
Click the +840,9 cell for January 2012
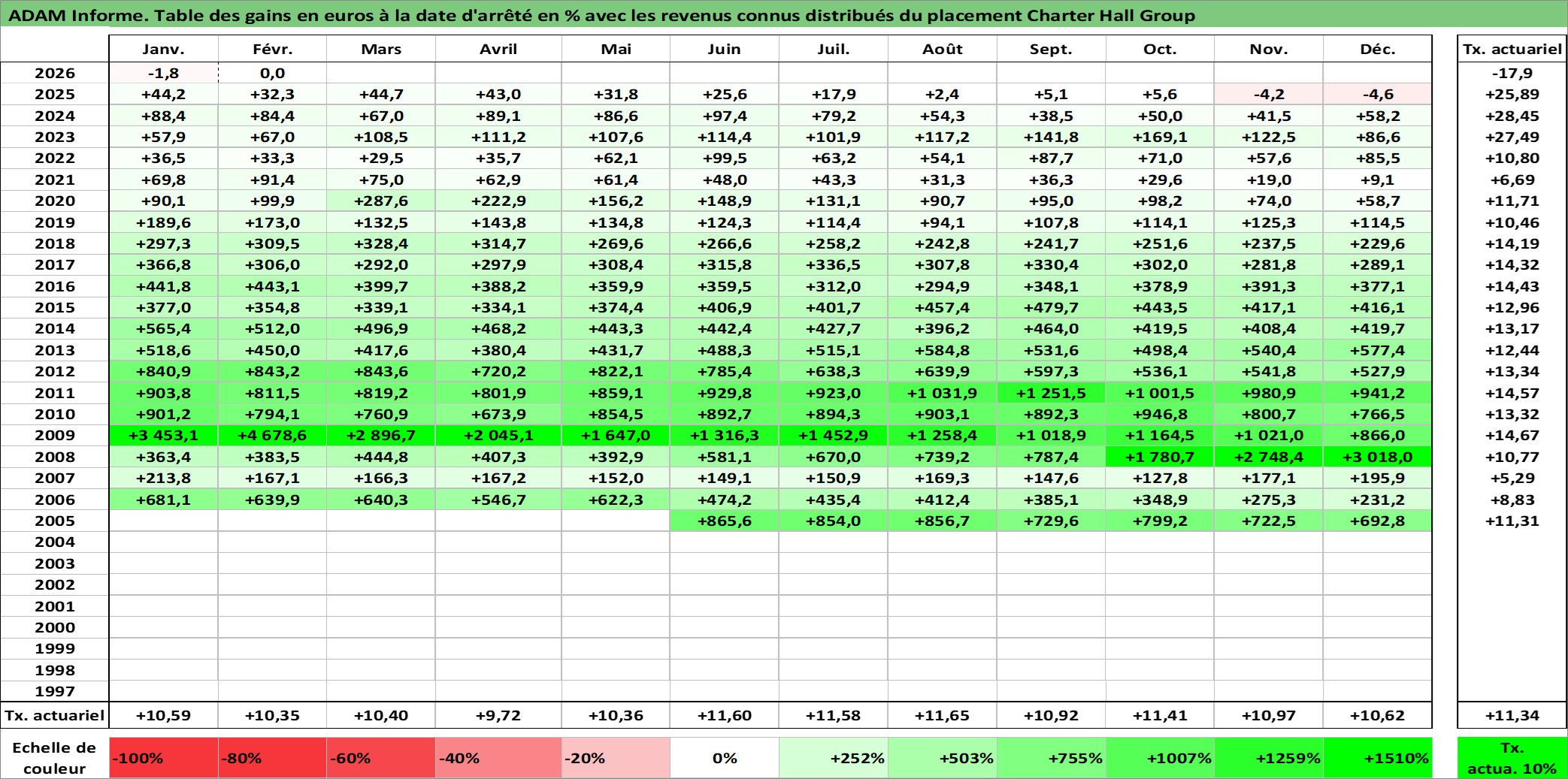(x=163, y=371)
